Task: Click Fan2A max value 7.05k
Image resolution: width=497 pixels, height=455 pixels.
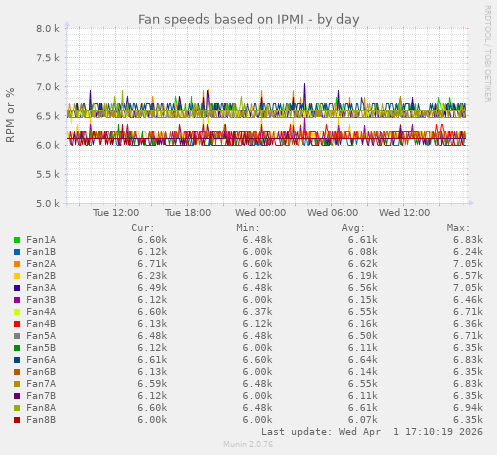Action: 468,264
